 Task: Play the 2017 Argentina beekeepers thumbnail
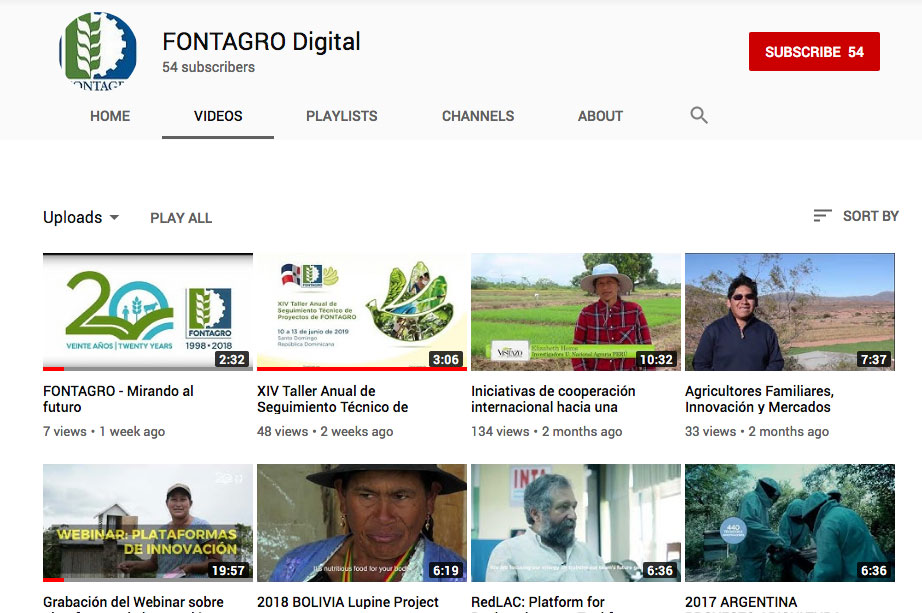(790, 523)
